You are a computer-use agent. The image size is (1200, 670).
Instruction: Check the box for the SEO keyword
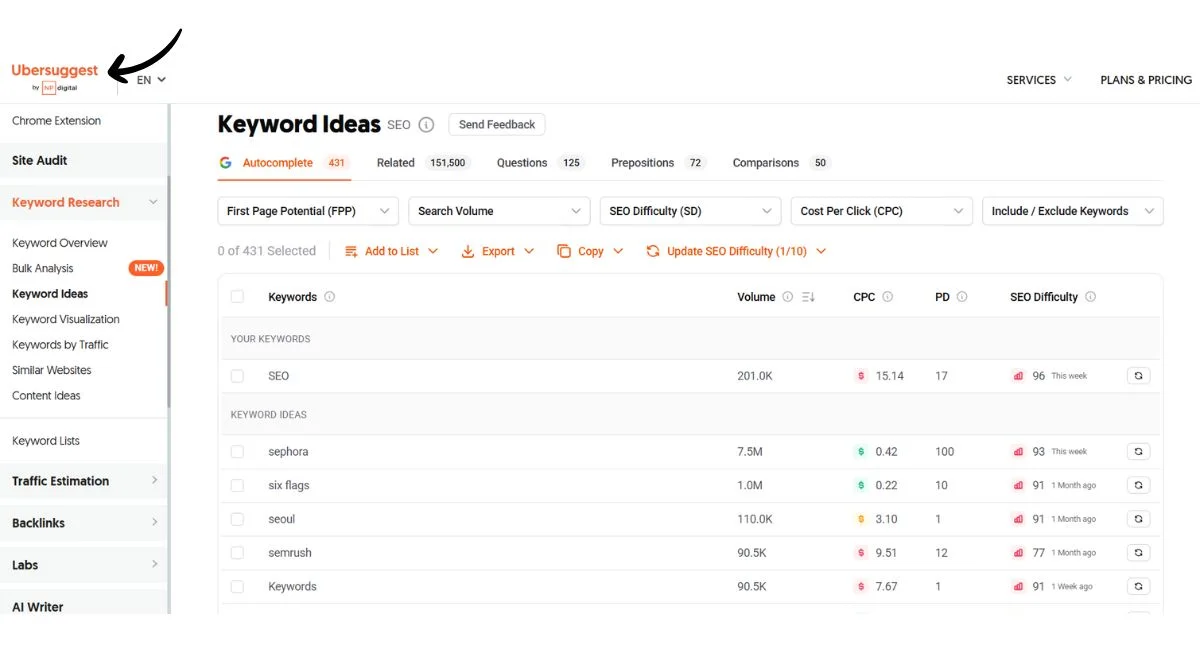click(x=237, y=376)
